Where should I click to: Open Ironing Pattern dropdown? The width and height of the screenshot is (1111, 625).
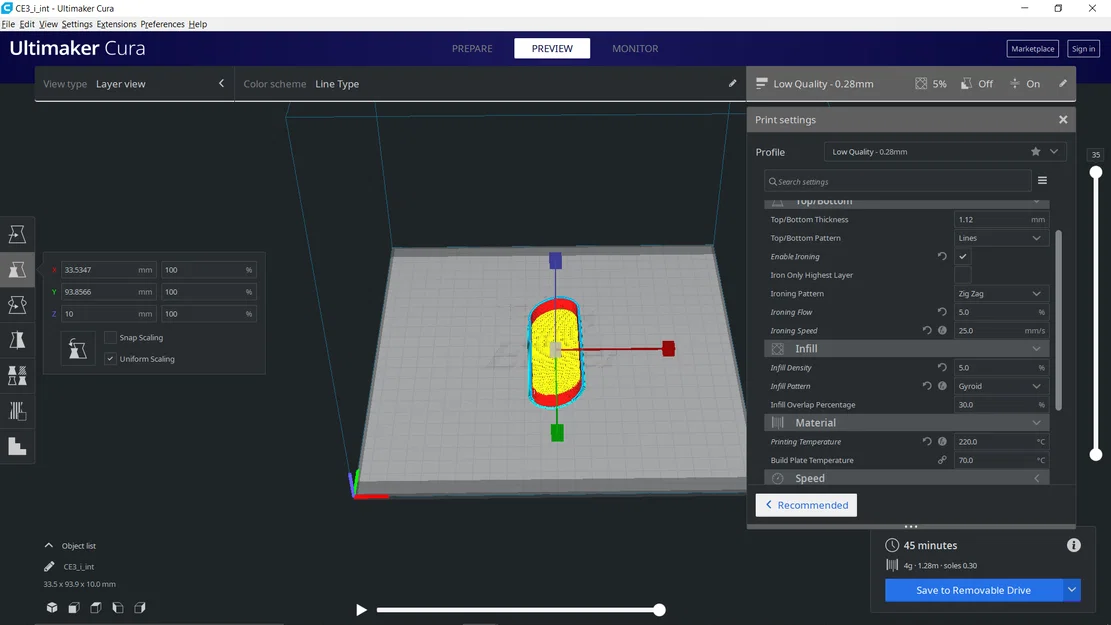click(x=1000, y=293)
